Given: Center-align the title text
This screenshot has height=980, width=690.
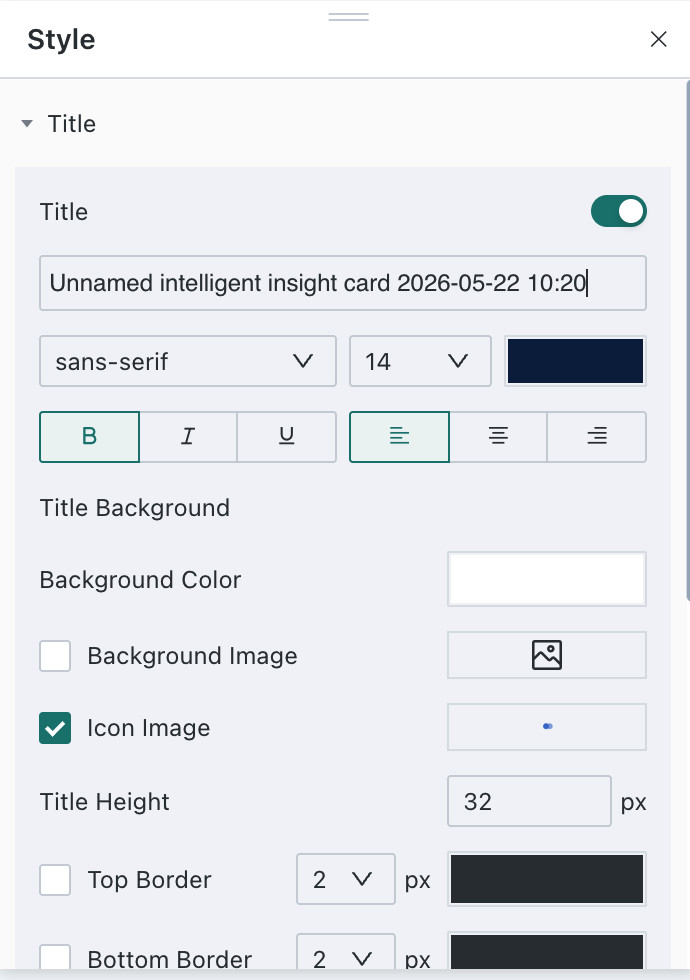Looking at the screenshot, I should (498, 436).
